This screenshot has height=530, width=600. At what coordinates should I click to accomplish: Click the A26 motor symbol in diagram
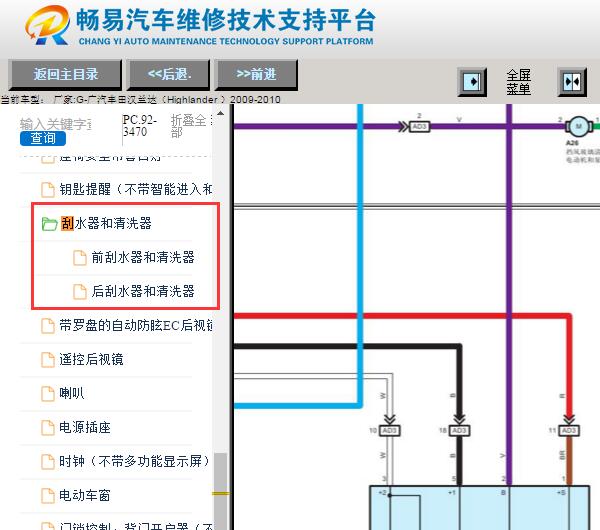pyautogui.click(x=579, y=126)
